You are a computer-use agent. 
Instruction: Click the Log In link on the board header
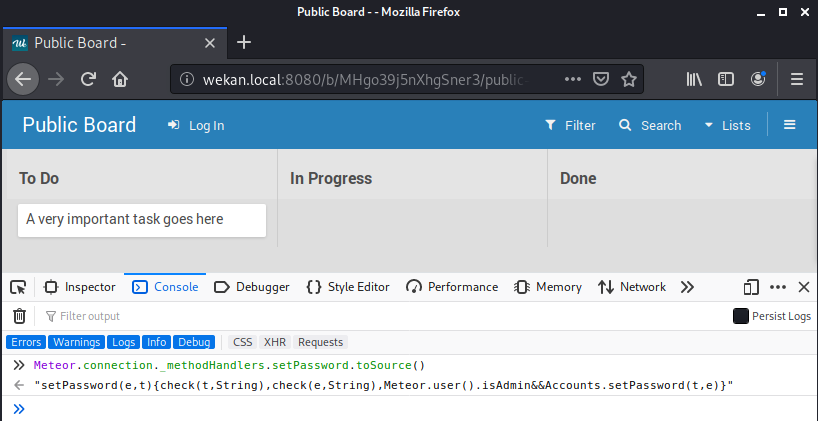(196, 125)
